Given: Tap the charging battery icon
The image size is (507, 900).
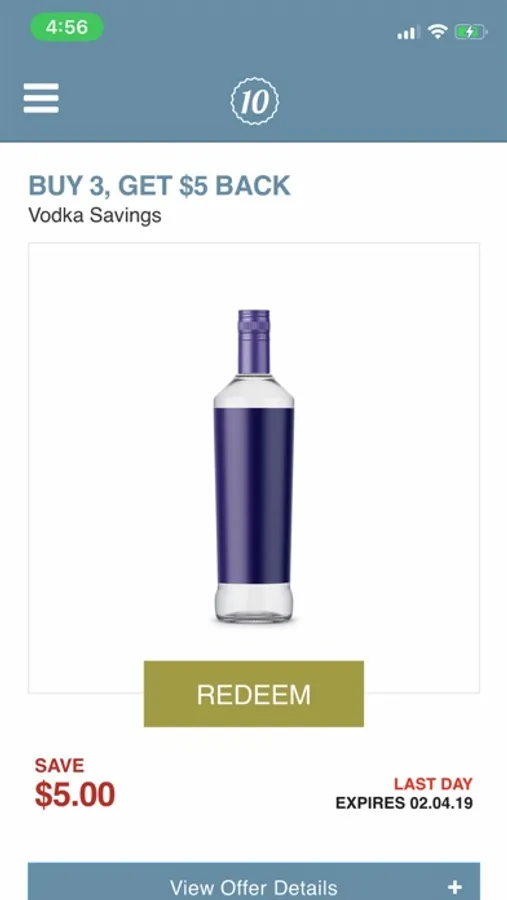Looking at the screenshot, I should (471, 32).
